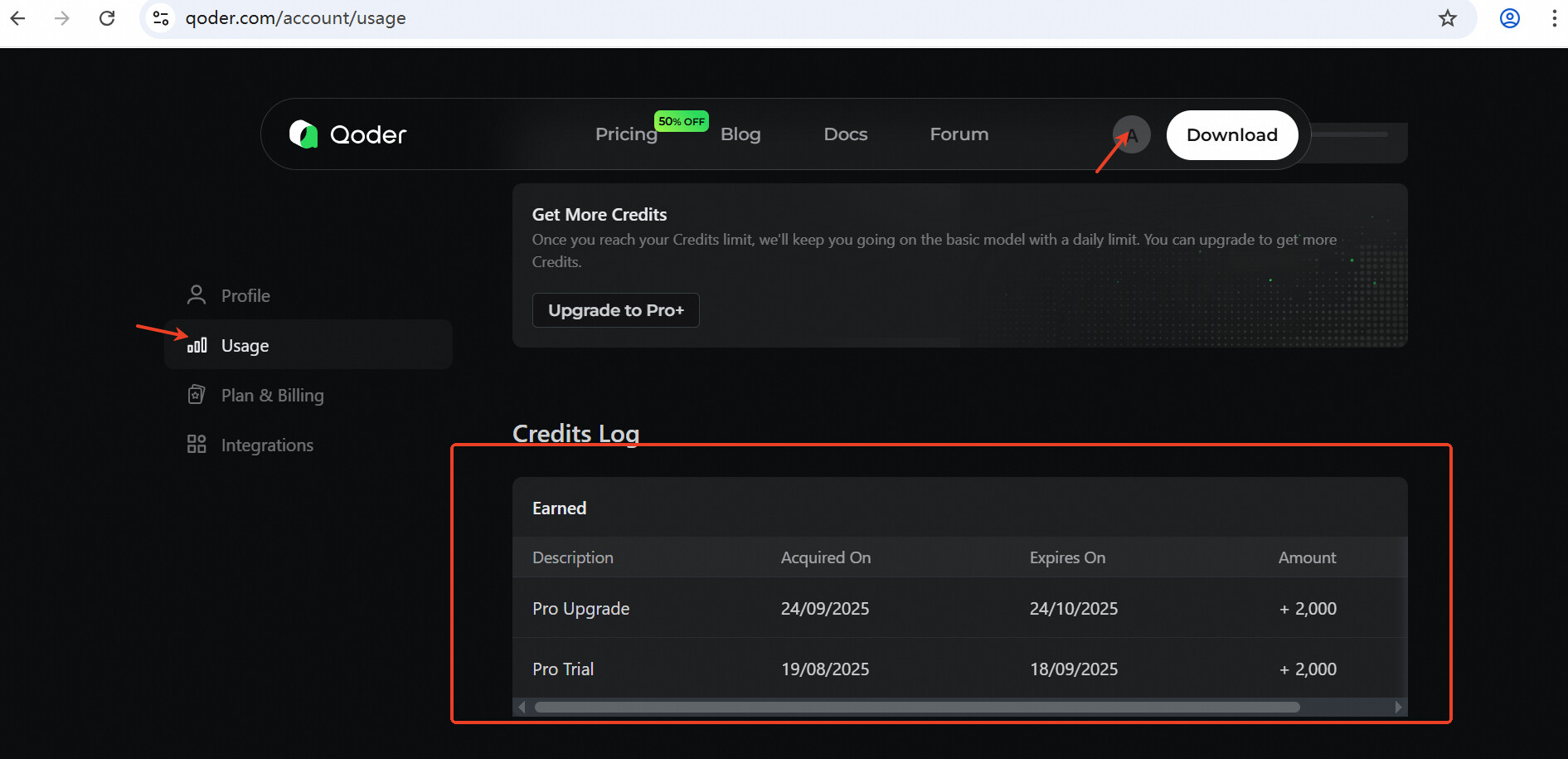
Task: Open the account avatar menu
Action: coord(1132,134)
